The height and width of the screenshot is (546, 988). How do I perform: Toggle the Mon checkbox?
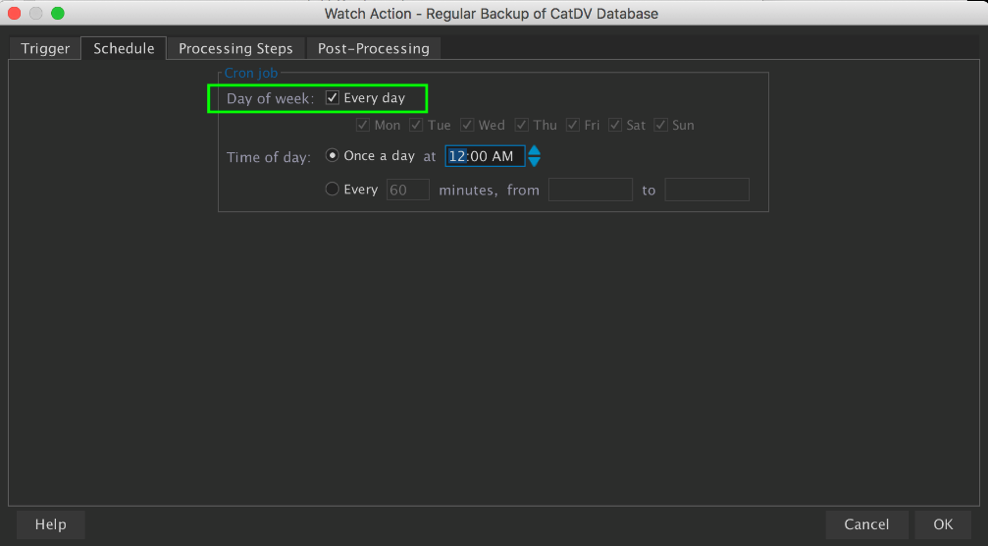pos(362,125)
